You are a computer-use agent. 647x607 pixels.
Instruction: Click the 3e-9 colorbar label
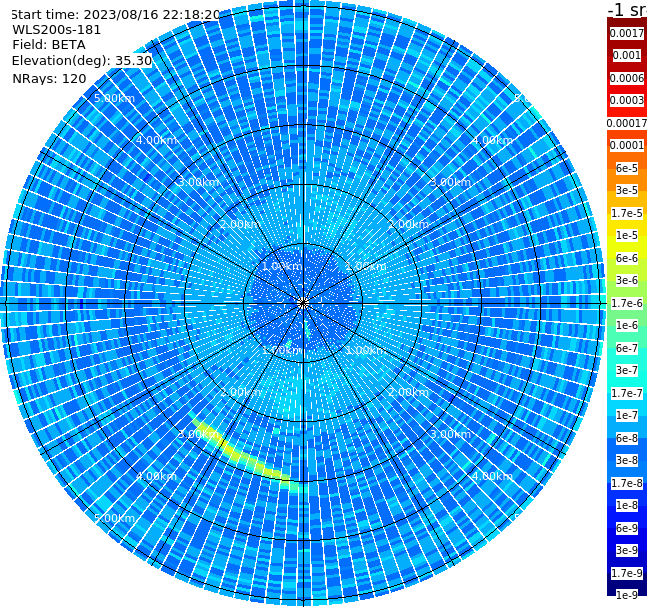[627, 550]
